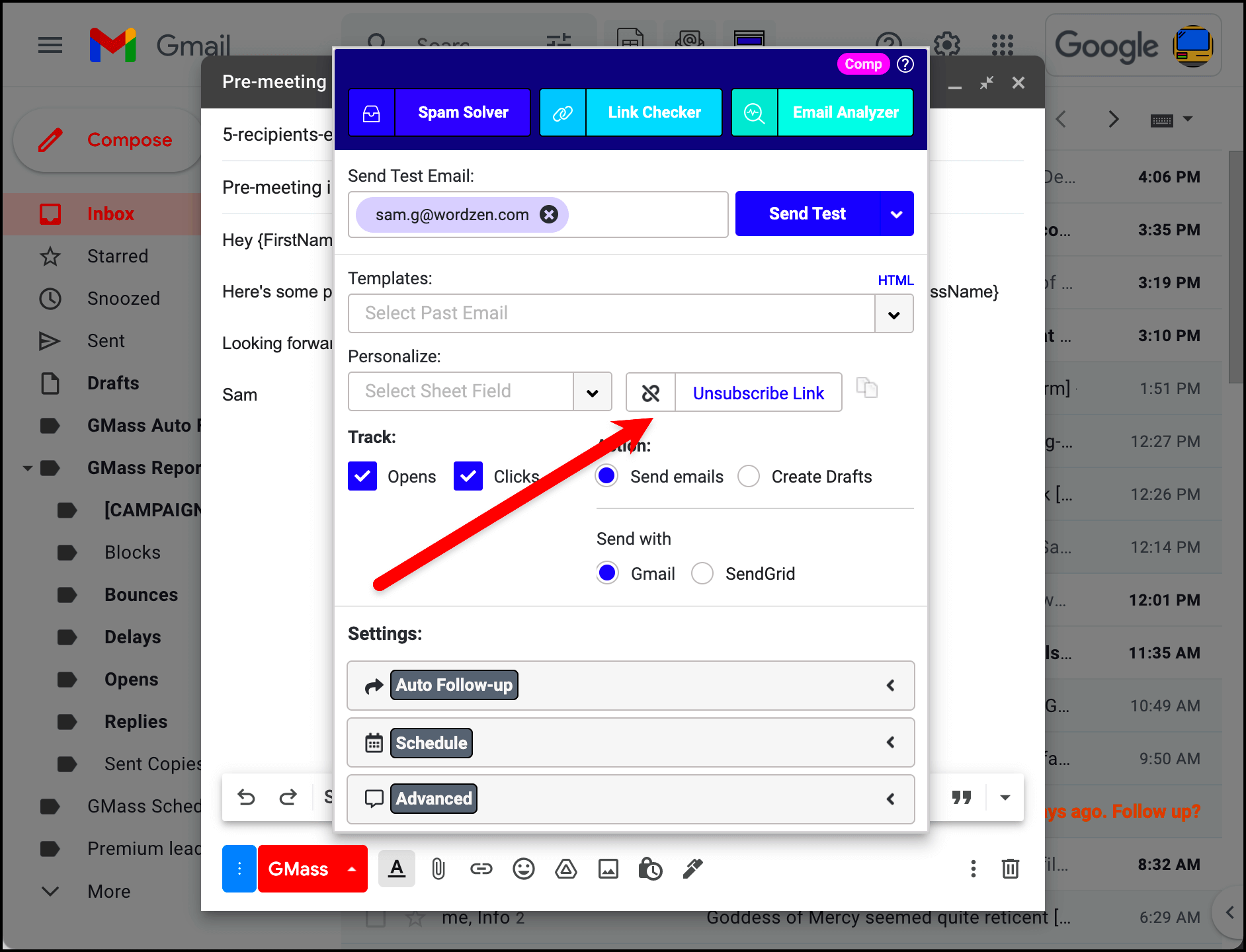
Task: Click the inbox vertical scrollbar
Action: pos(1235,267)
